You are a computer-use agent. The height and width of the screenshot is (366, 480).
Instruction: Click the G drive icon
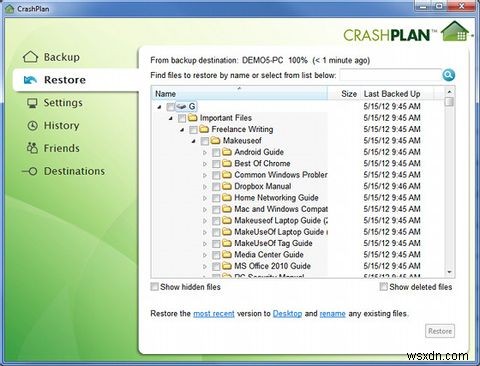(x=181, y=106)
